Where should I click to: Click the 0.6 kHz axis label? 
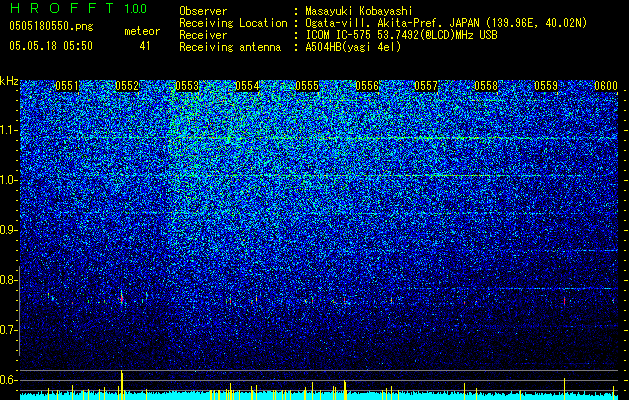click(9, 380)
